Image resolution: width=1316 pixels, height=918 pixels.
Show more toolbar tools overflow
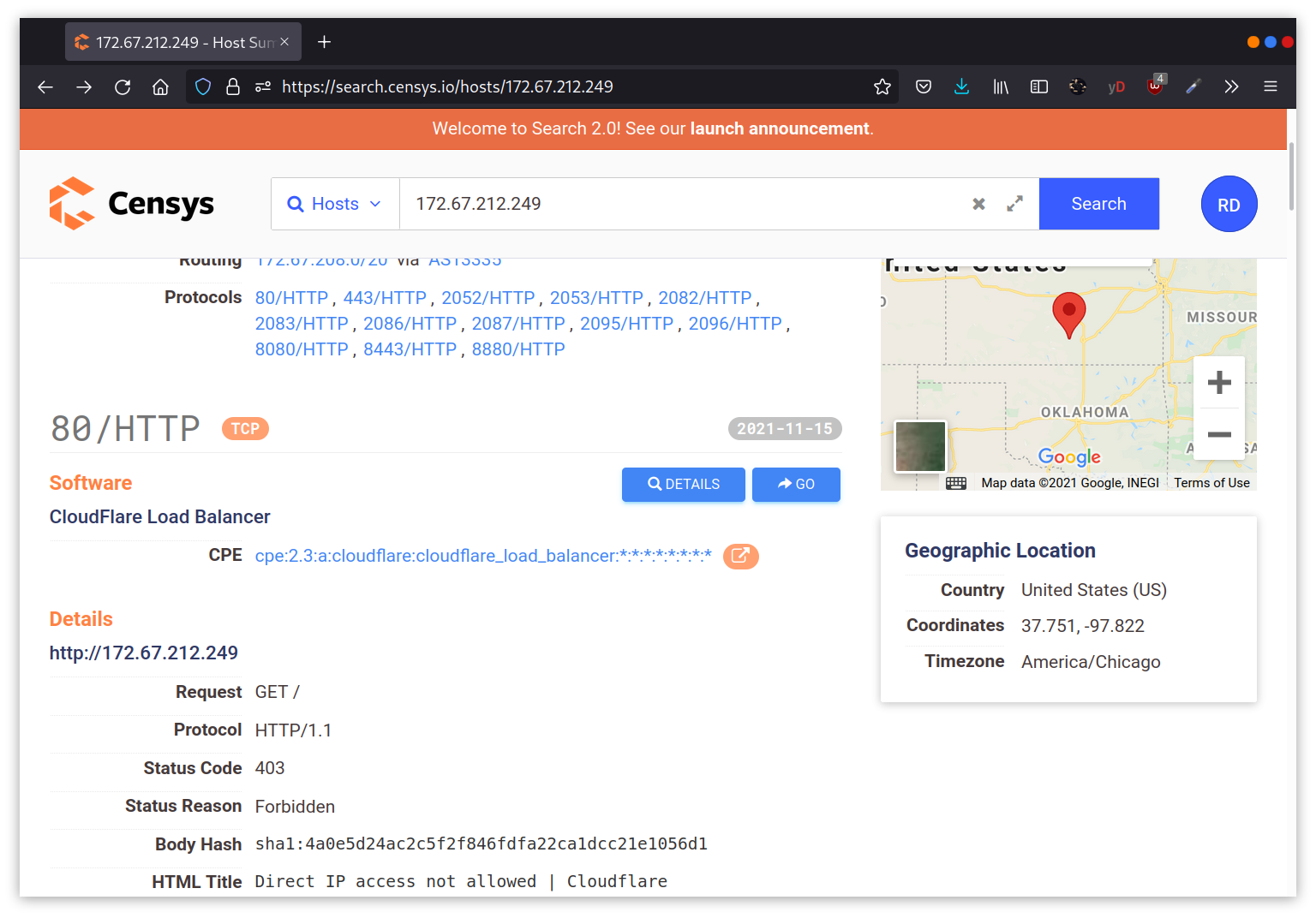click(1231, 86)
